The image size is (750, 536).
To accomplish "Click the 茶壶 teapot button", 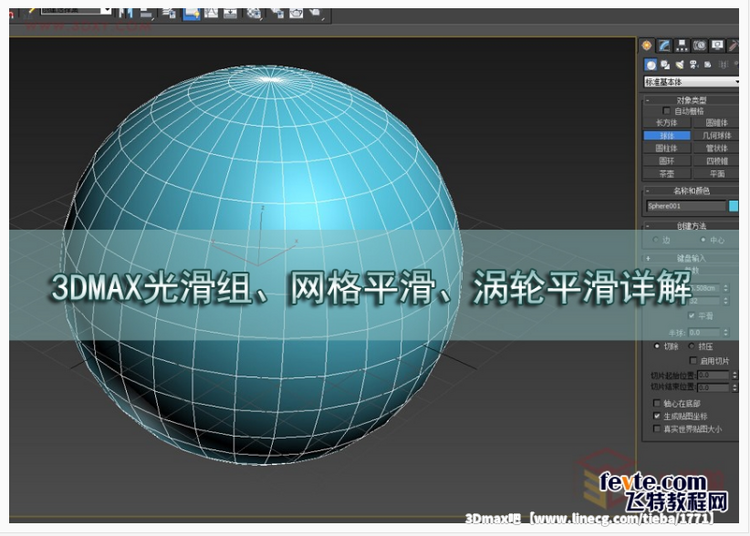I will [666, 174].
